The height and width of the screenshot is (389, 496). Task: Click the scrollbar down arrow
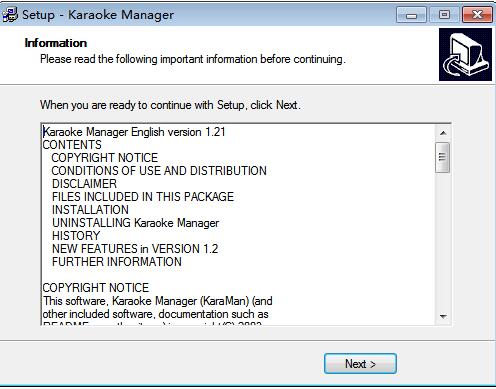[443, 316]
